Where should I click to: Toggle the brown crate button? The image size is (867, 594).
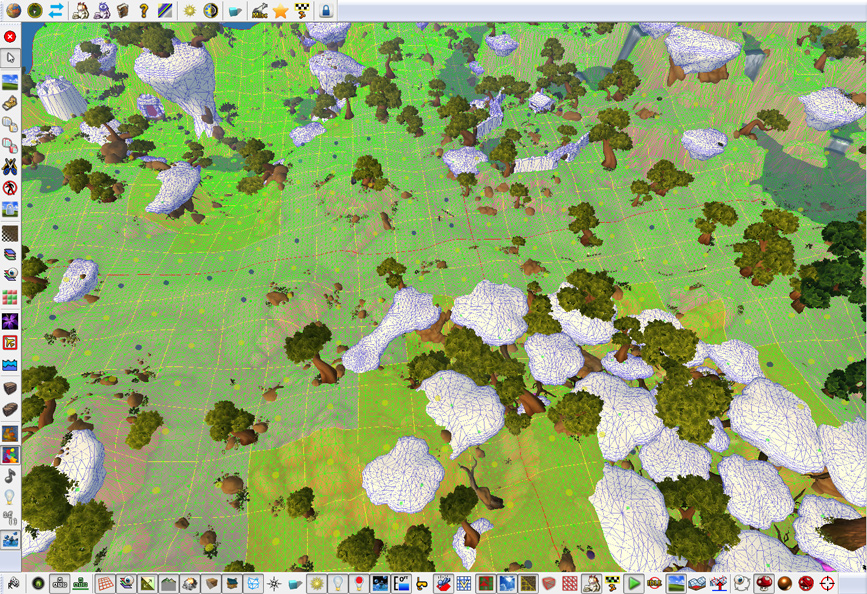(x=211, y=583)
